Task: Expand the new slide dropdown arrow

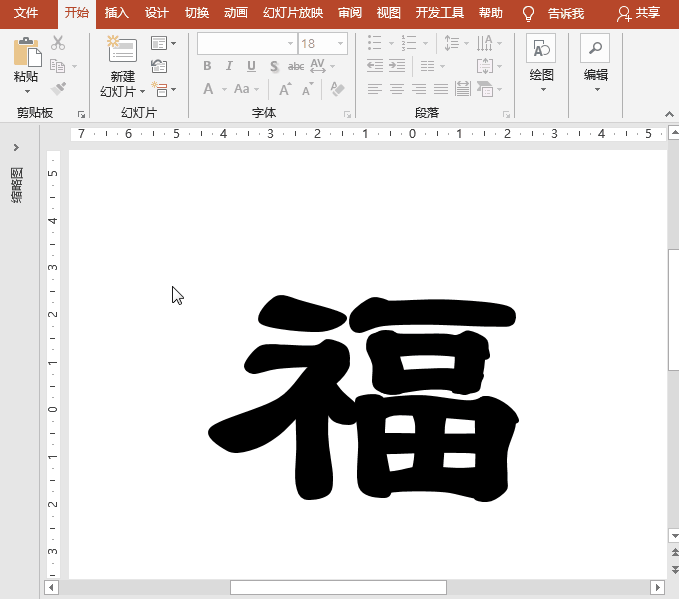Action: click(x=142, y=91)
